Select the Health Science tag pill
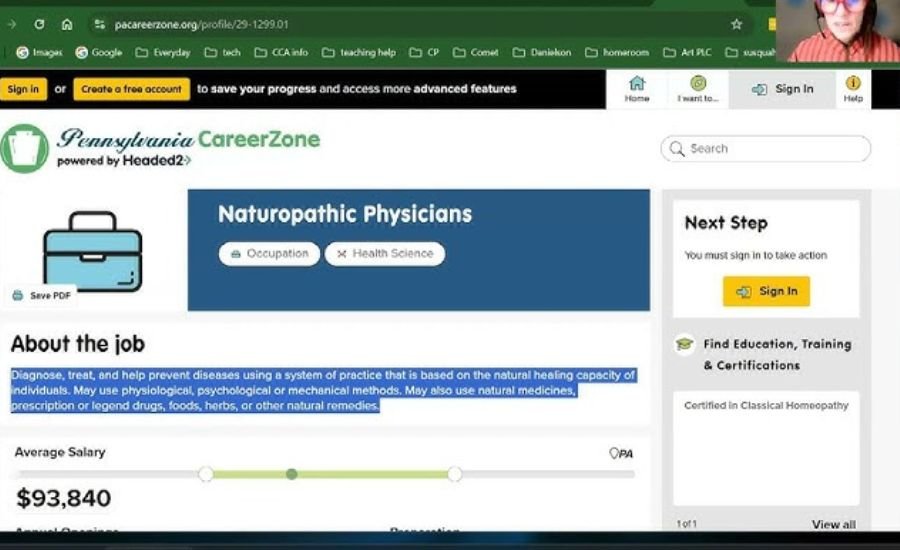The image size is (900, 550). [x=385, y=253]
